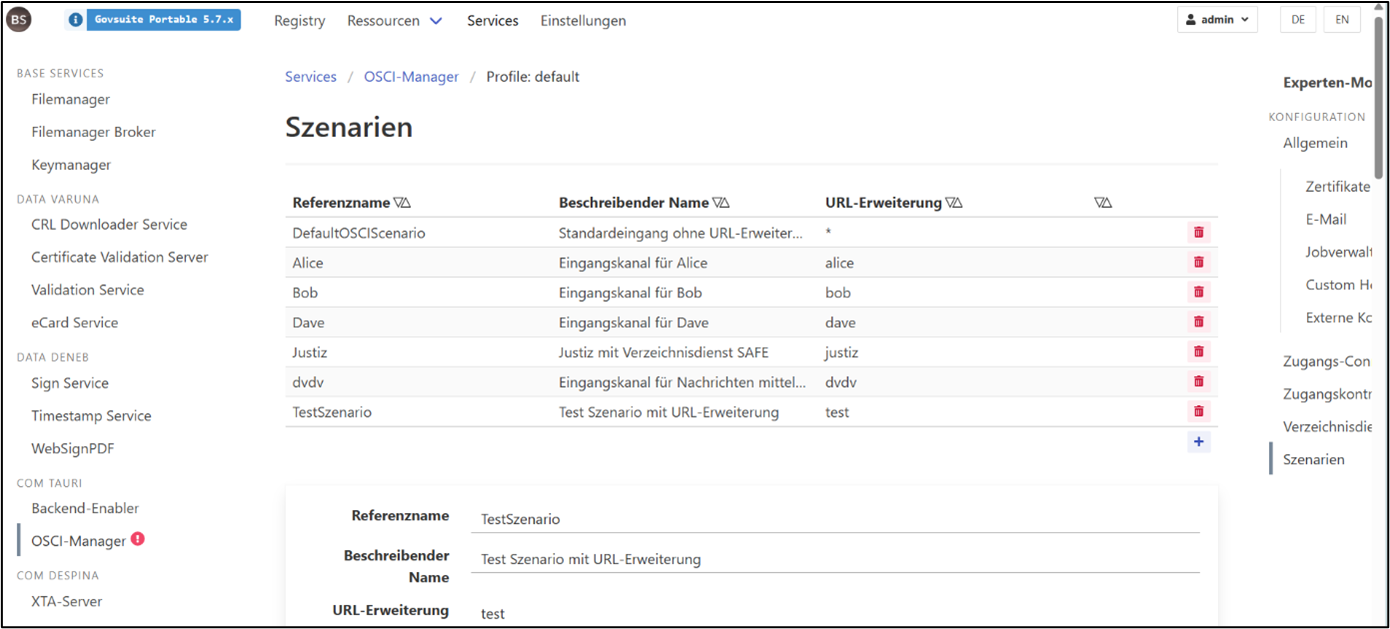Select the Registry menu item
This screenshot has width=1390, height=629.
click(299, 19)
